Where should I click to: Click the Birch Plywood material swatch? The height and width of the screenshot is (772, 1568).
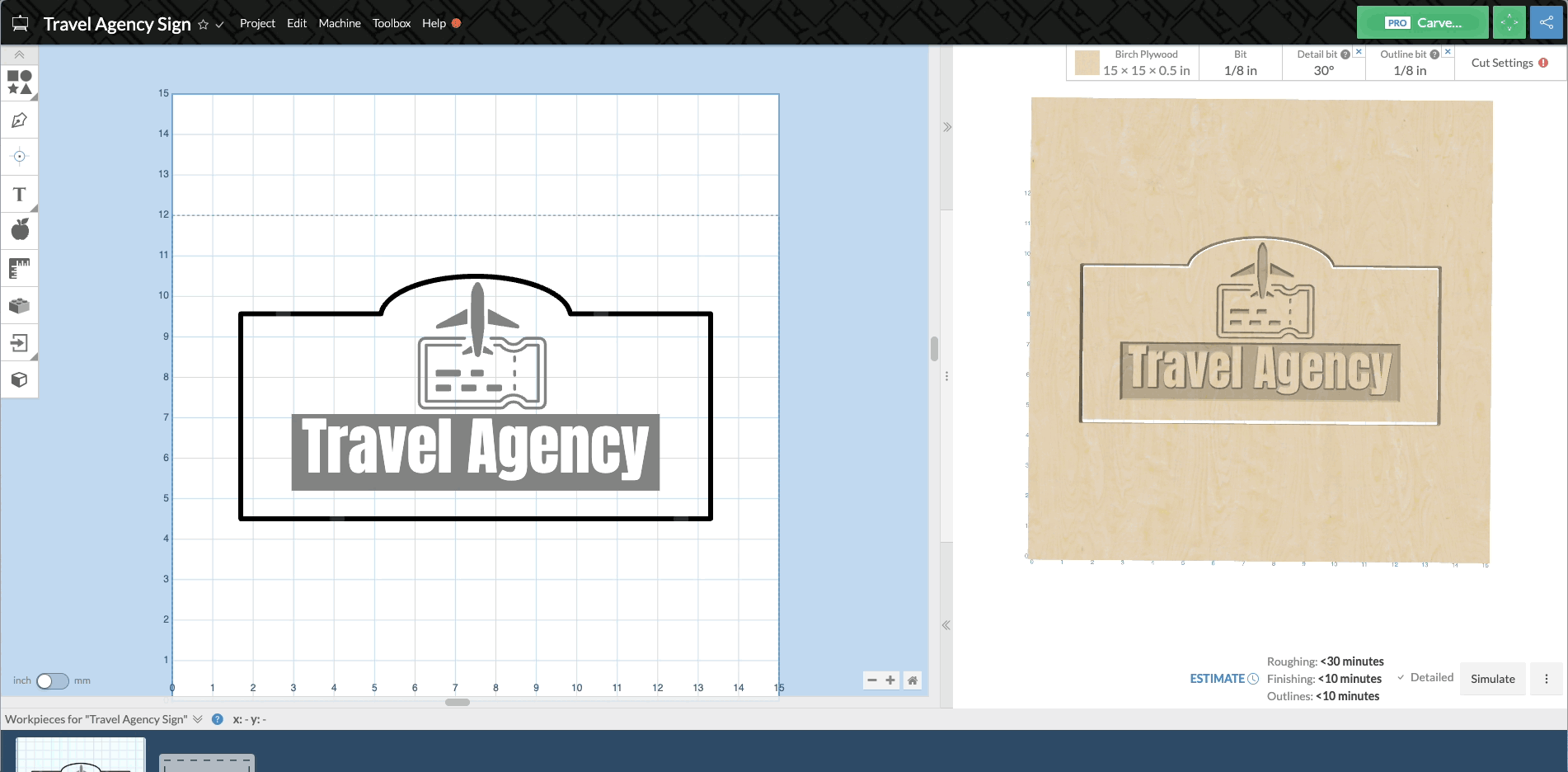(1087, 64)
